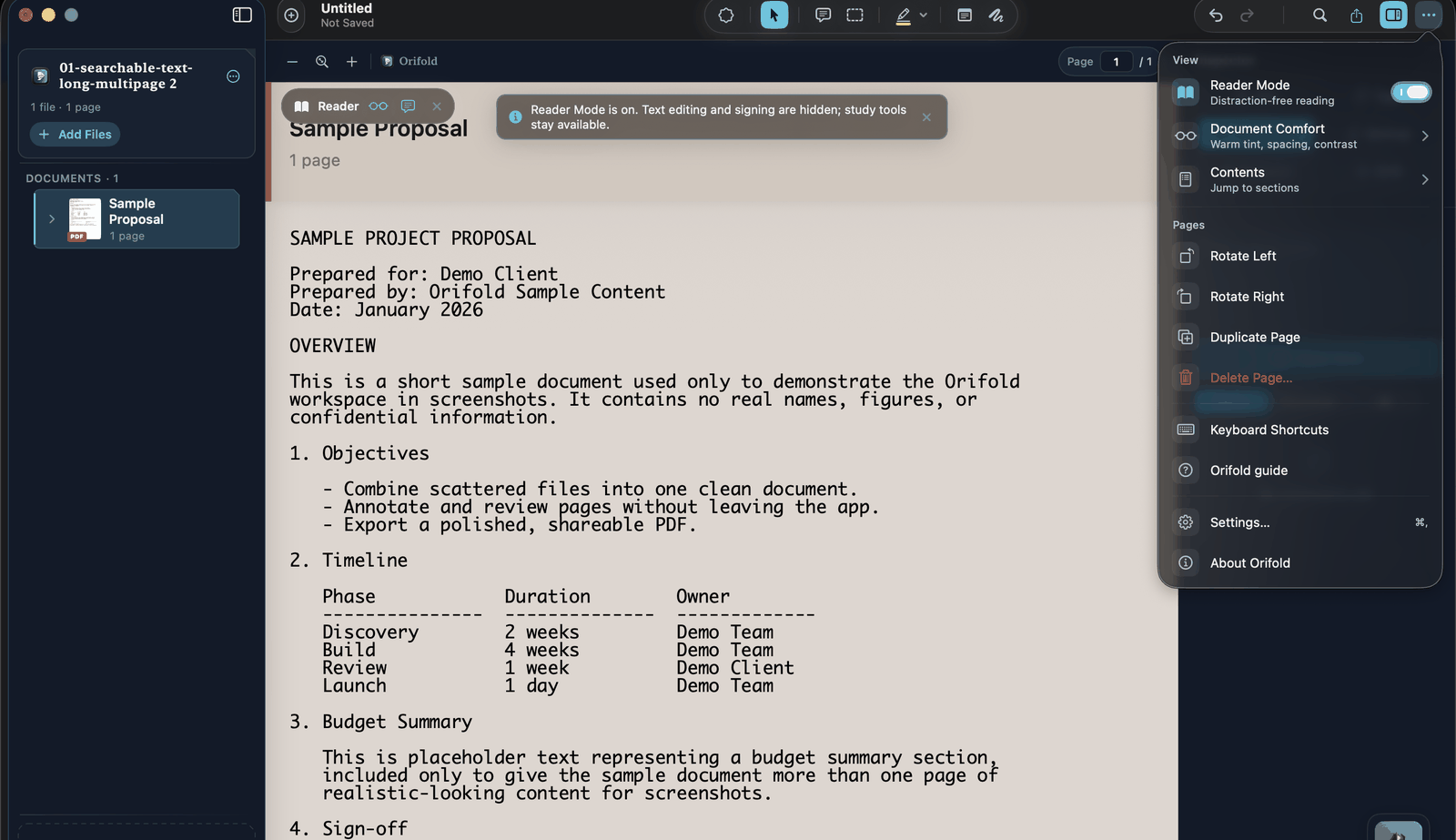Undo the last action
This screenshot has height=840, width=1456.
[1216, 15]
